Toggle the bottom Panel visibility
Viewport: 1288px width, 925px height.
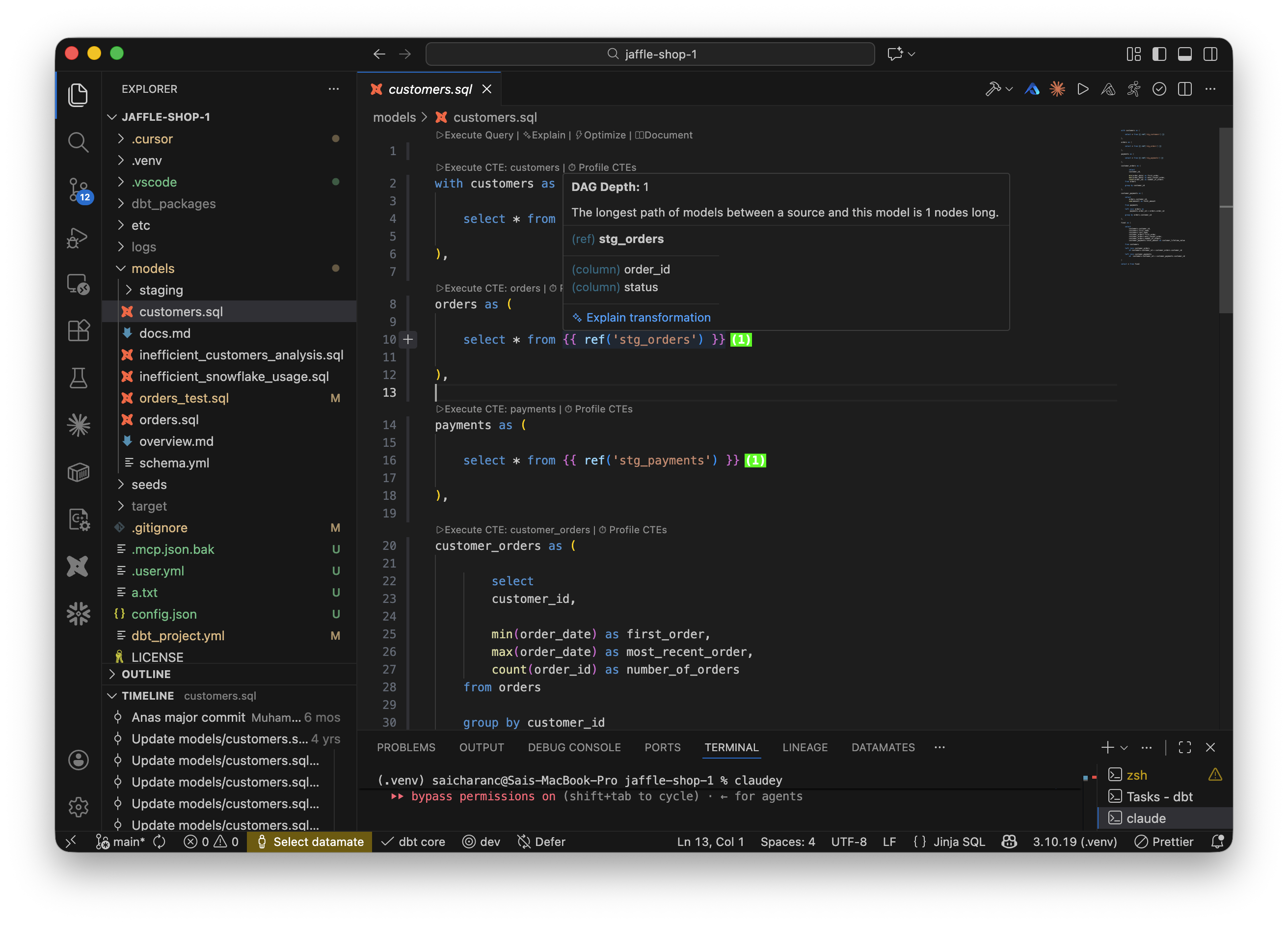(1184, 54)
